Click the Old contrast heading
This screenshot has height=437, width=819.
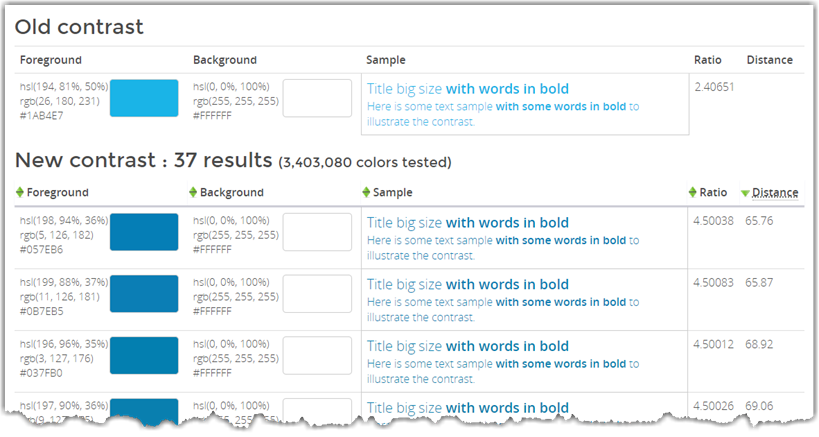tap(79, 27)
